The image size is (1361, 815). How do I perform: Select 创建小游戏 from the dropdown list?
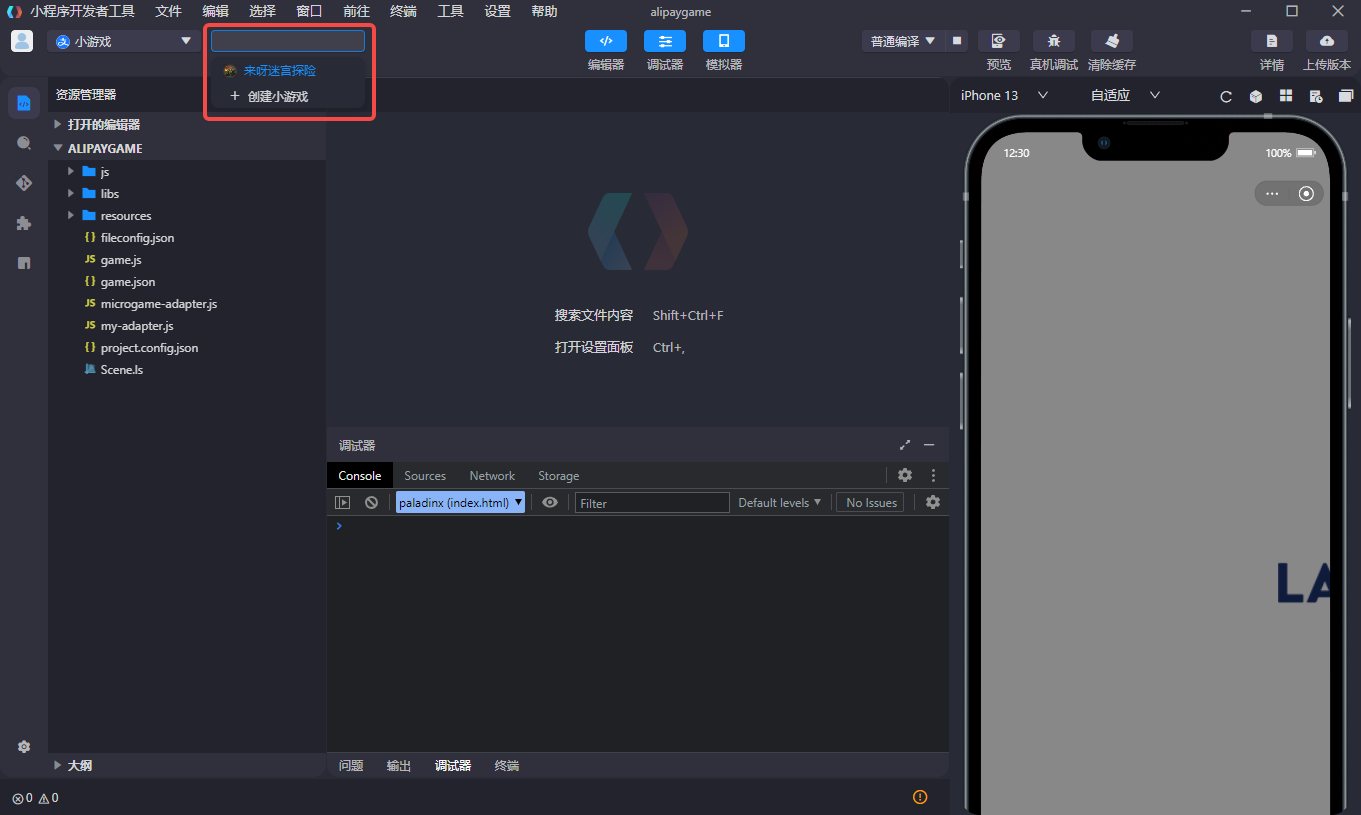277,97
